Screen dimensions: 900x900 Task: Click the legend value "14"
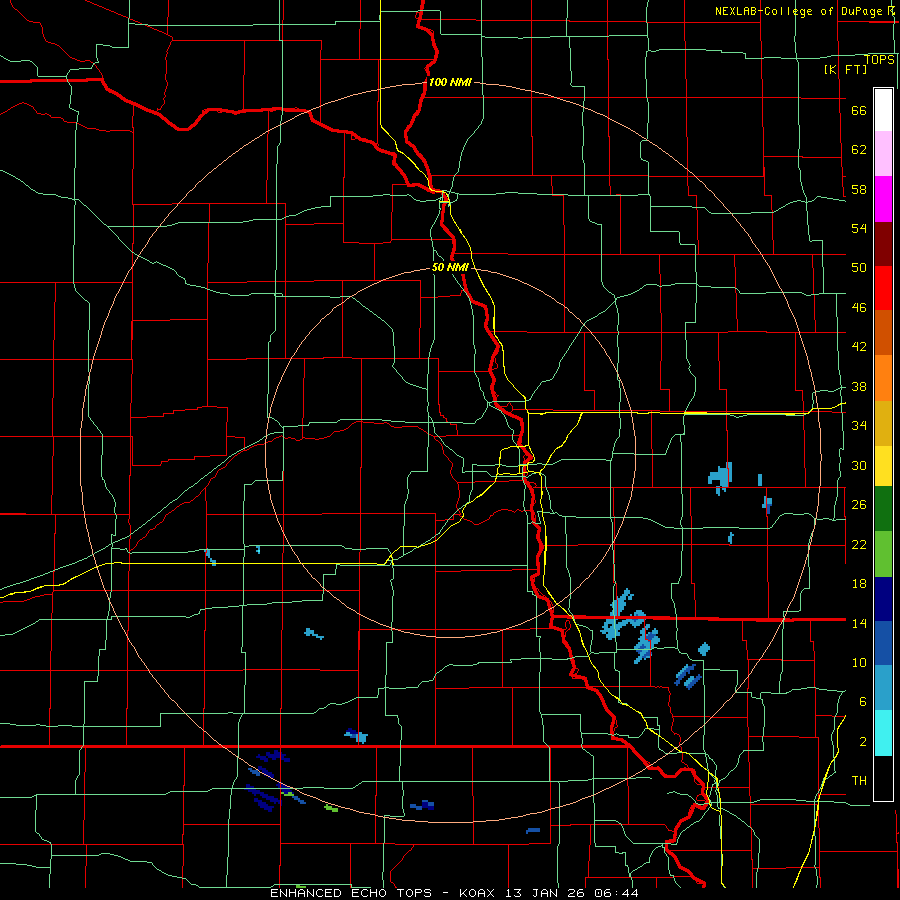(859, 623)
